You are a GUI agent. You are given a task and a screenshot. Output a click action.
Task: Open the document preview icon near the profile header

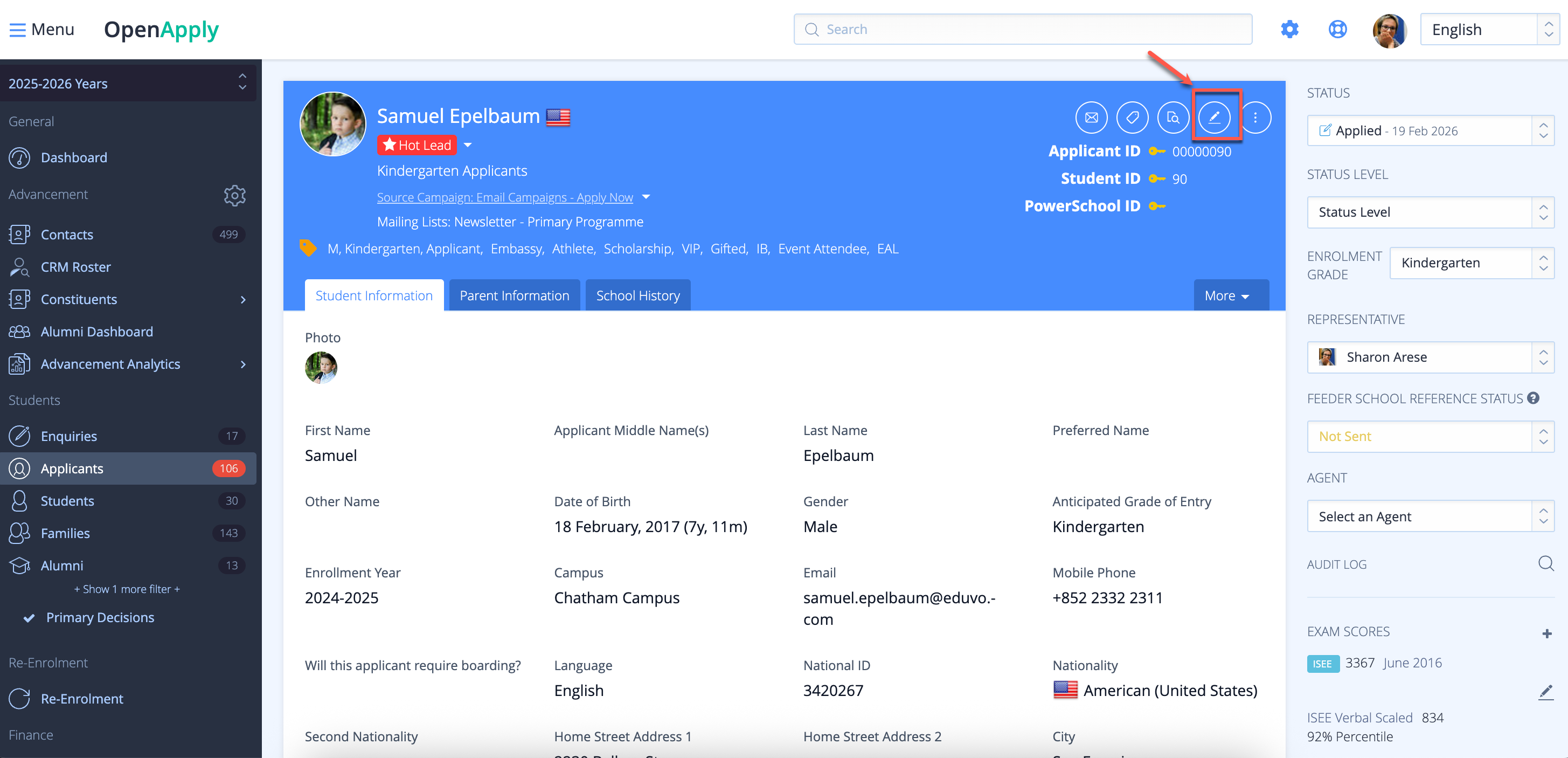(x=1174, y=117)
